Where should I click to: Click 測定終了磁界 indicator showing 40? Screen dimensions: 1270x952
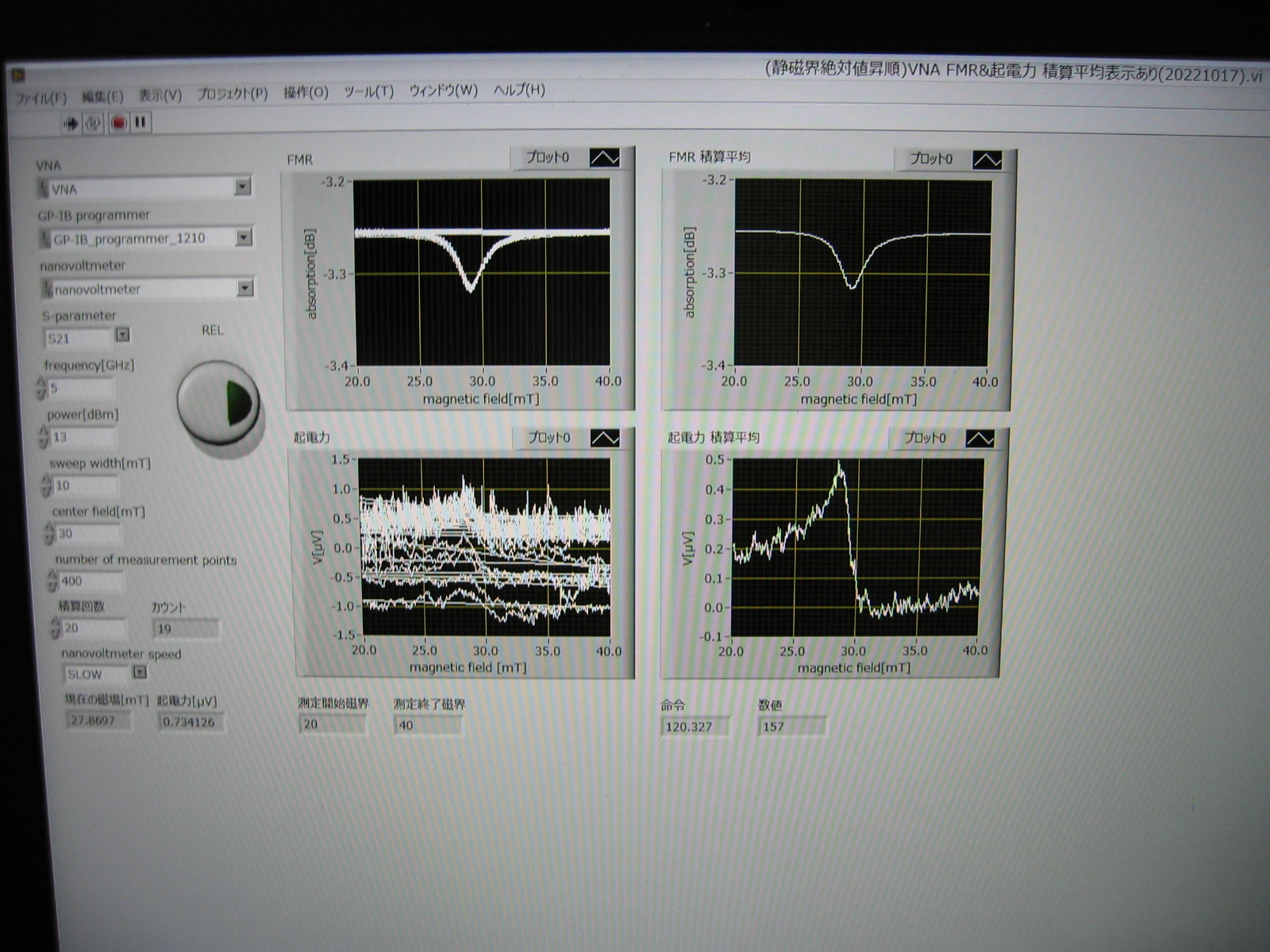(429, 724)
